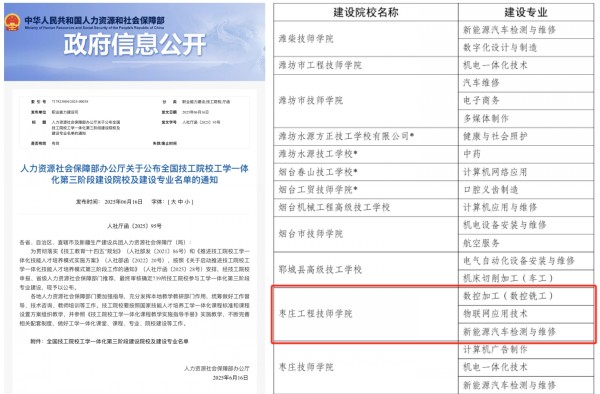The height and width of the screenshot is (394, 600).
Task: Select the 潍坊水源技工学校 cell
Action: click(366, 154)
